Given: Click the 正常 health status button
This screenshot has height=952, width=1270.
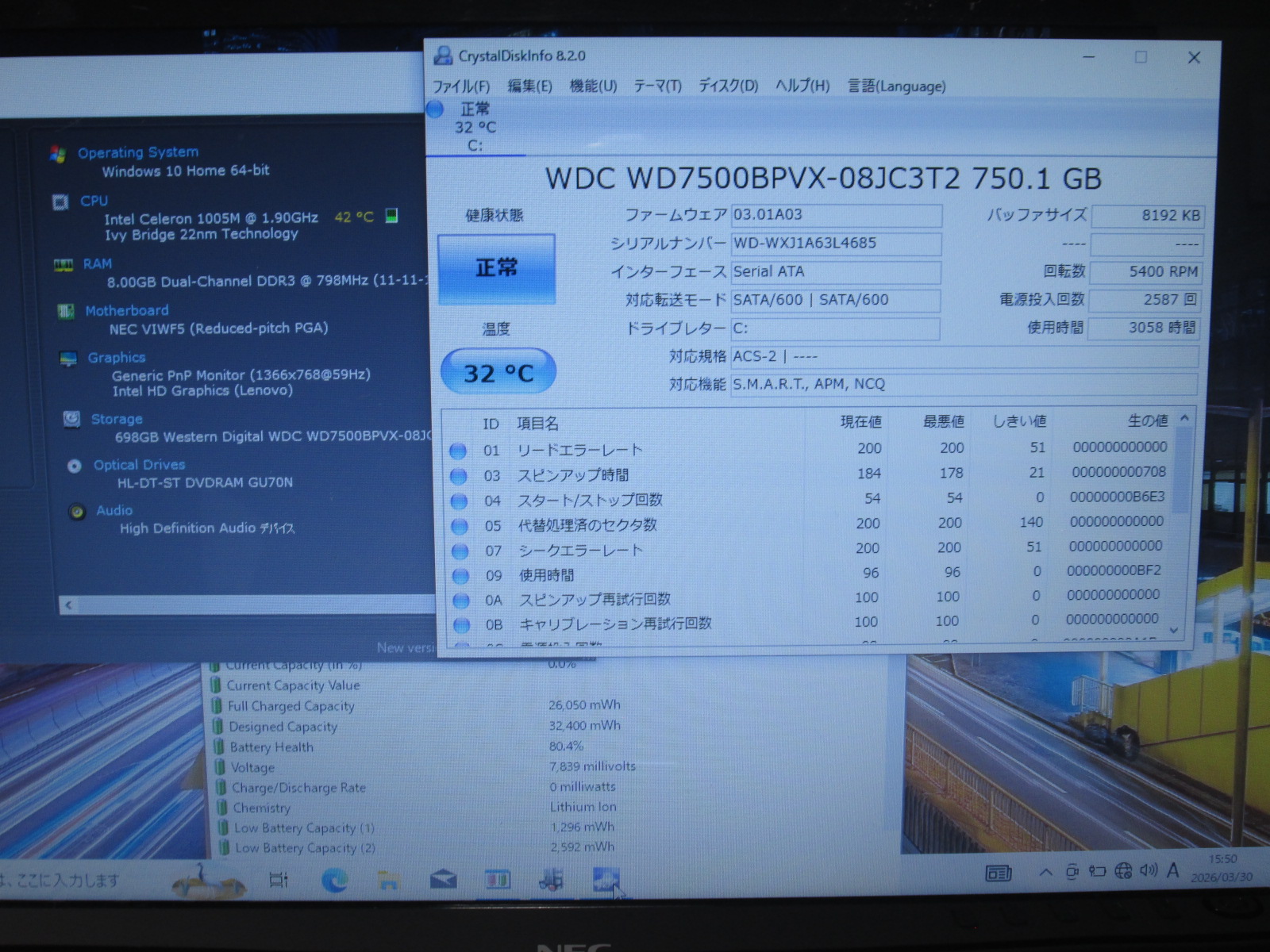Looking at the screenshot, I should coord(496,268).
